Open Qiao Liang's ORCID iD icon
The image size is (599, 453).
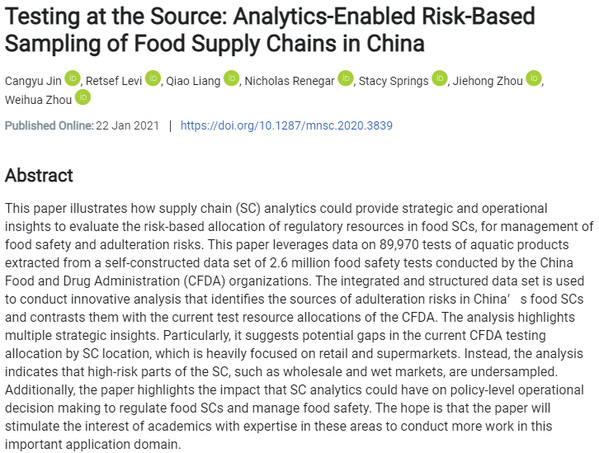(231, 79)
